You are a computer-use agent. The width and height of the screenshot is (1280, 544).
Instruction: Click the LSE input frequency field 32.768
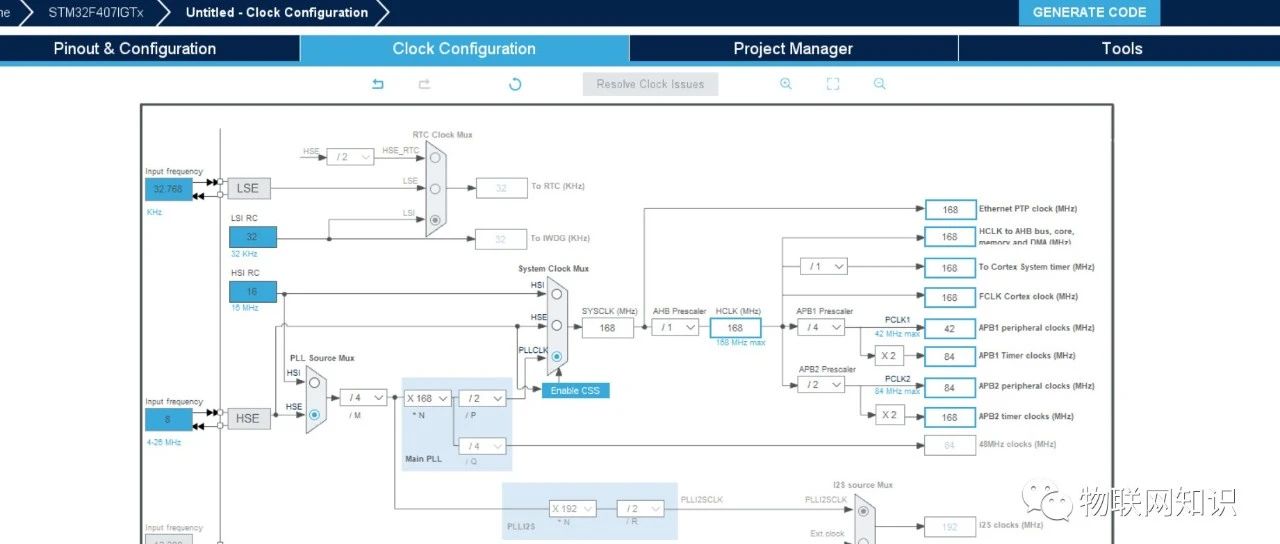pyautogui.click(x=168, y=189)
